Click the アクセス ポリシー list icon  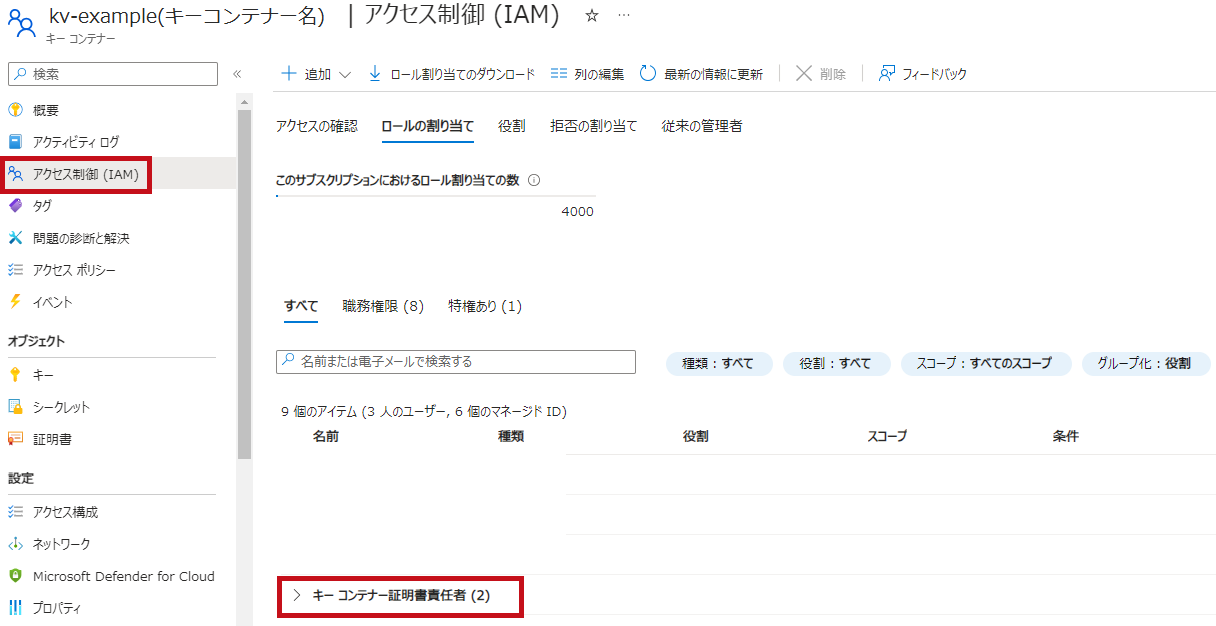click(15, 270)
